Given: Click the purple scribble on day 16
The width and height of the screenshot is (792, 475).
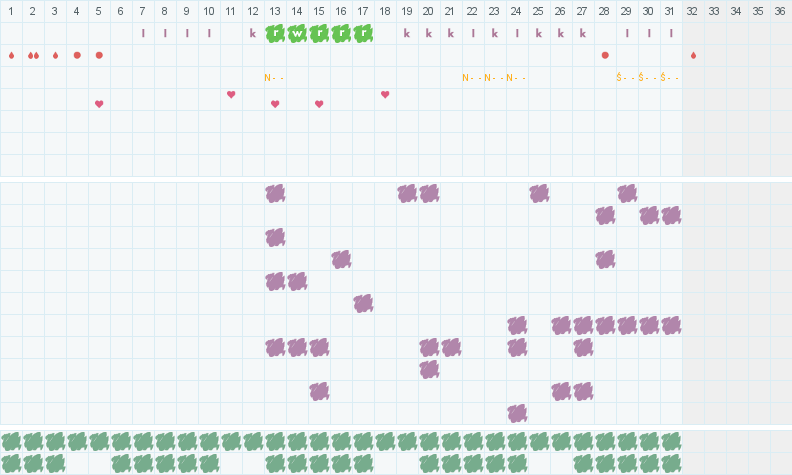Looking at the screenshot, I should pyautogui.click(x=341, y=259).
